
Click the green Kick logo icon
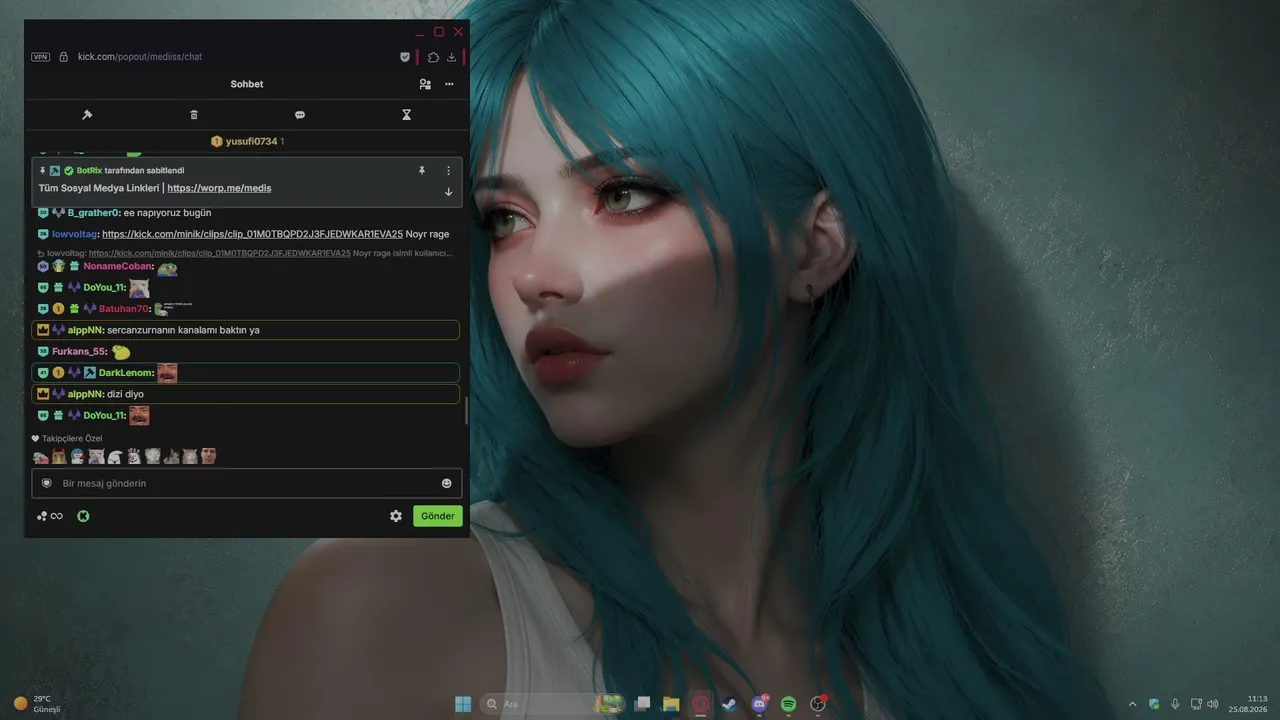click(x=83, y=516)
